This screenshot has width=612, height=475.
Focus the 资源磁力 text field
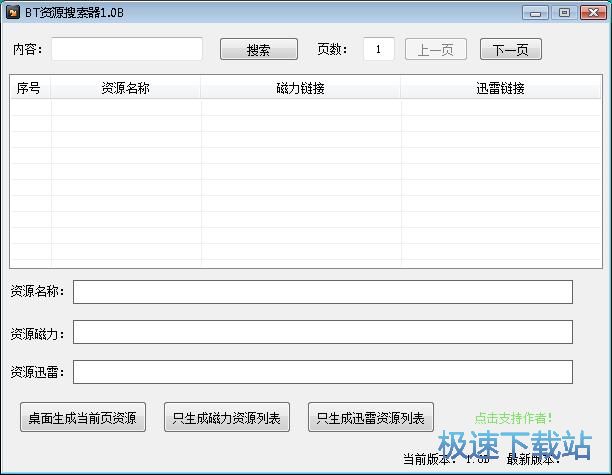[x=323, y=332]
